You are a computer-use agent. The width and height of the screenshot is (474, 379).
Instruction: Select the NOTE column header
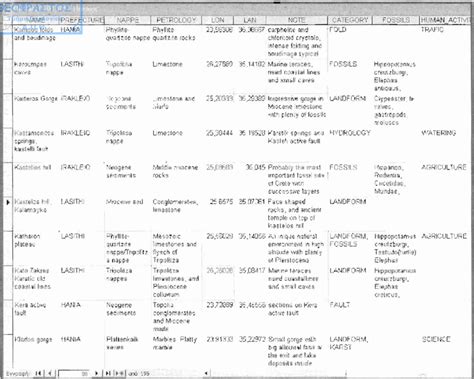coord(296,20)
